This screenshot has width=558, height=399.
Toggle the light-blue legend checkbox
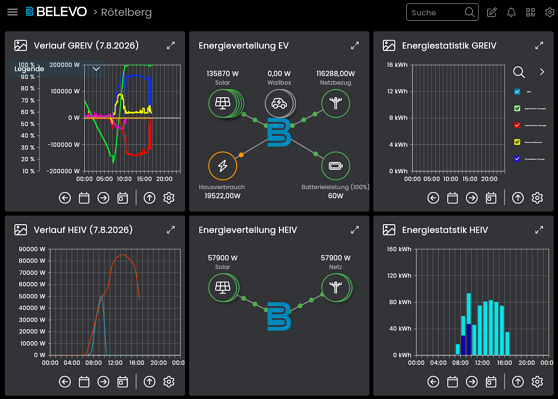pyautogui.click(x=517, y=91)
